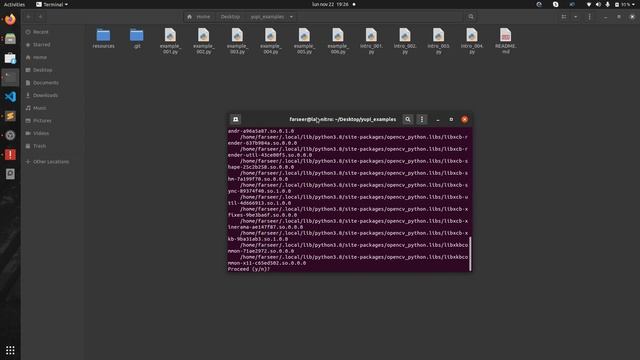This screenshot has width=640, height=360.
Task: Select Videos in the Files sidebar
Action: 53,133
